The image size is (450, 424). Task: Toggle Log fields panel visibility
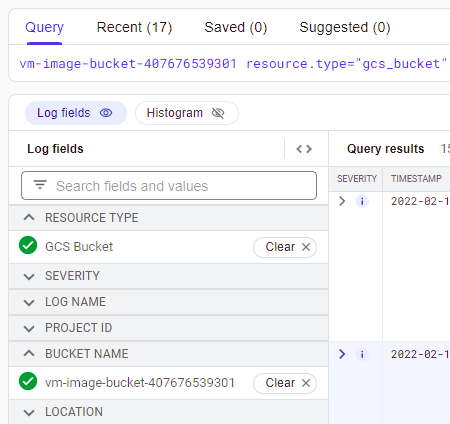pos(76,113)
